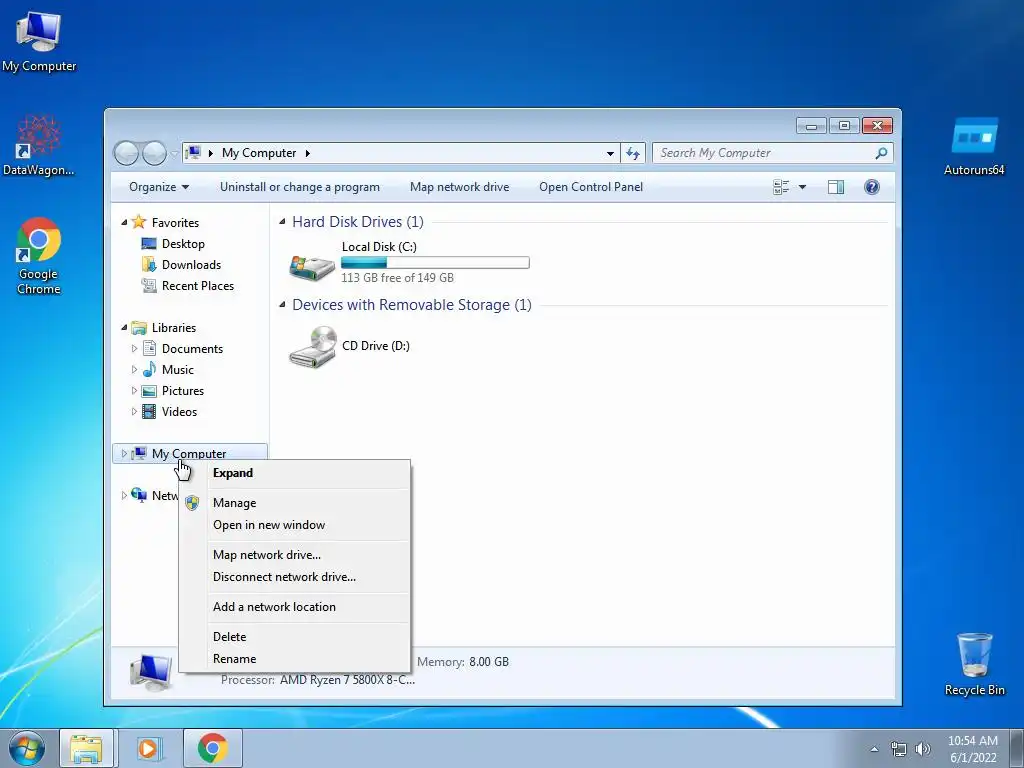Click the computer icon in details pane
This screenshot has width=1024, height=768.
point(151,673)
